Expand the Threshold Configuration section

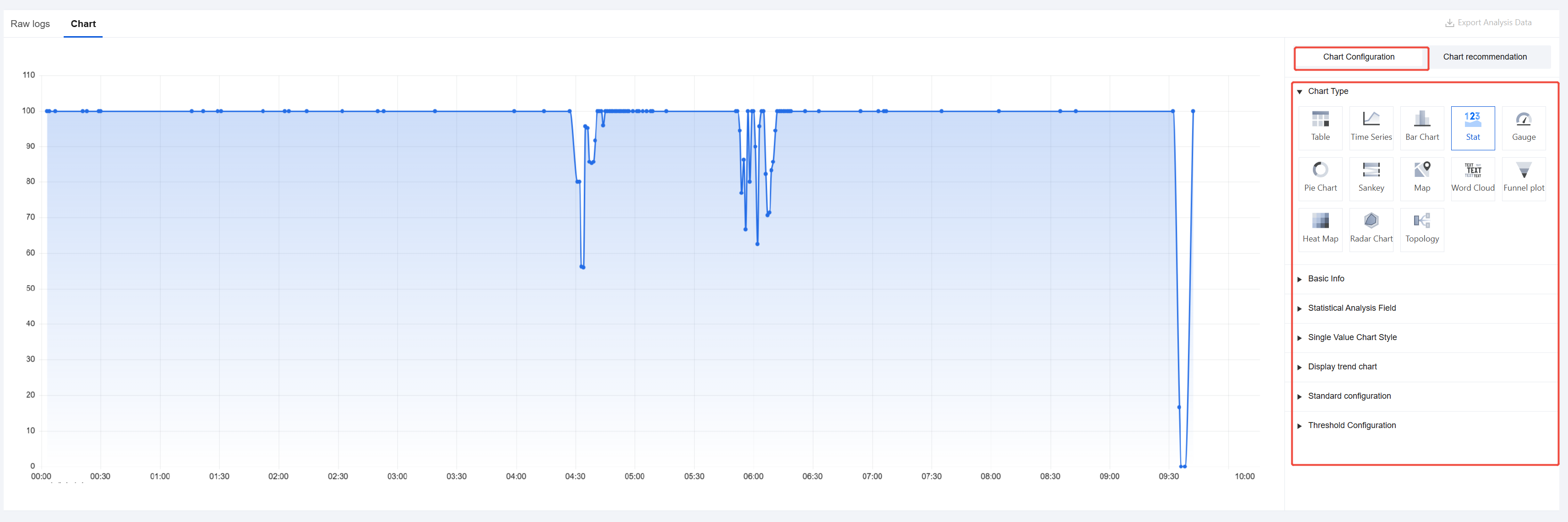pyautogui.click(x=1351, y=426)
